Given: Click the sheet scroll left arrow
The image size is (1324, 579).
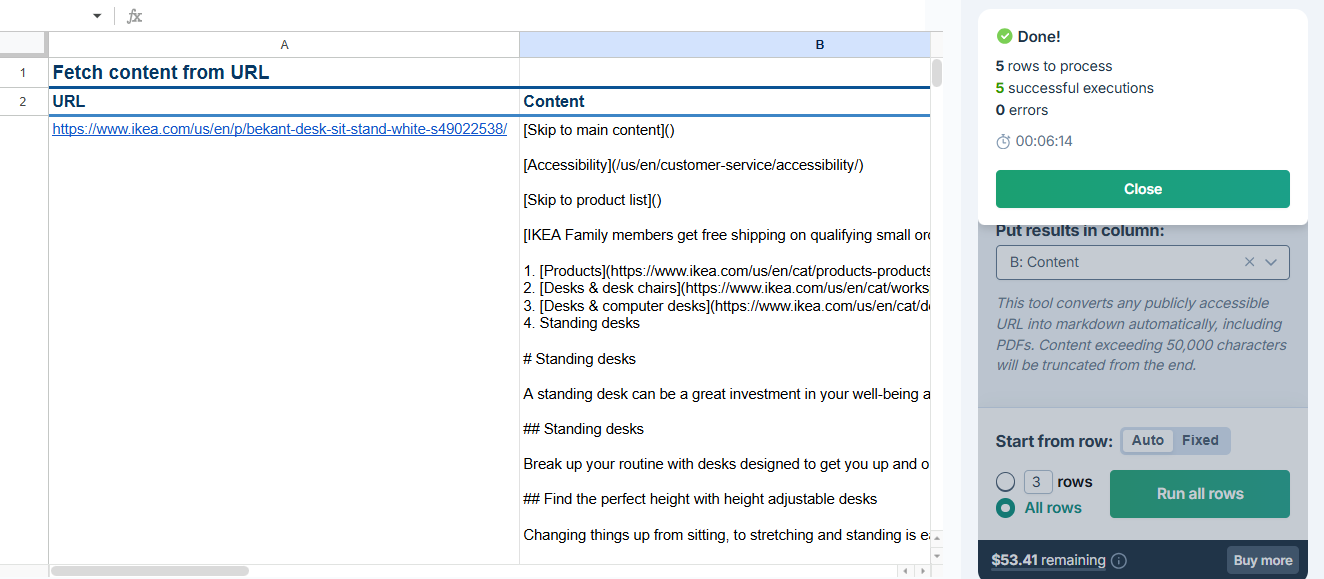Looking at the screenshot, I should pyautogui.click(x=904, y=571).
